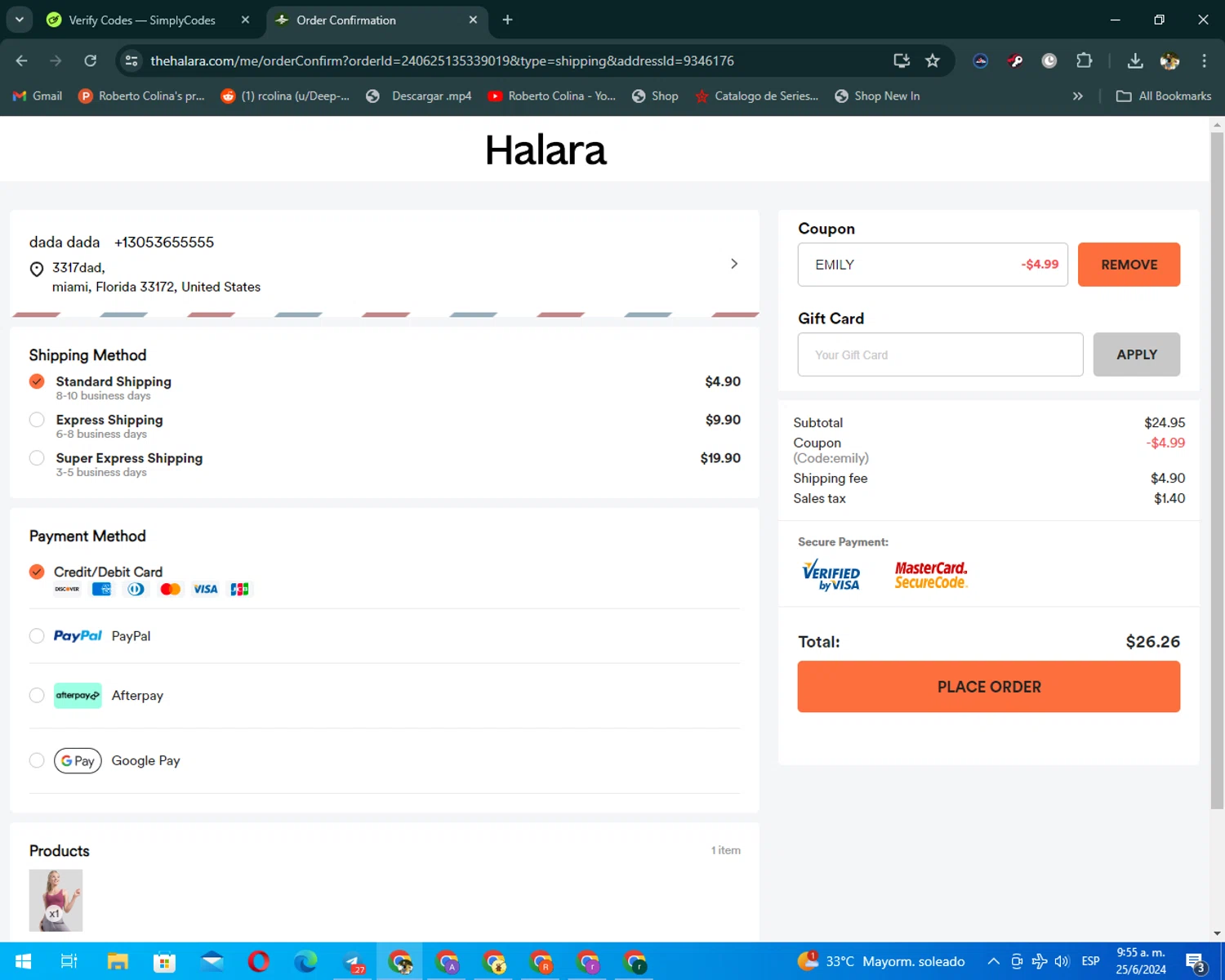The width and height of the screenshot is (1225, 980).
Task: Click the product thumbnail image
Action: 56,900
